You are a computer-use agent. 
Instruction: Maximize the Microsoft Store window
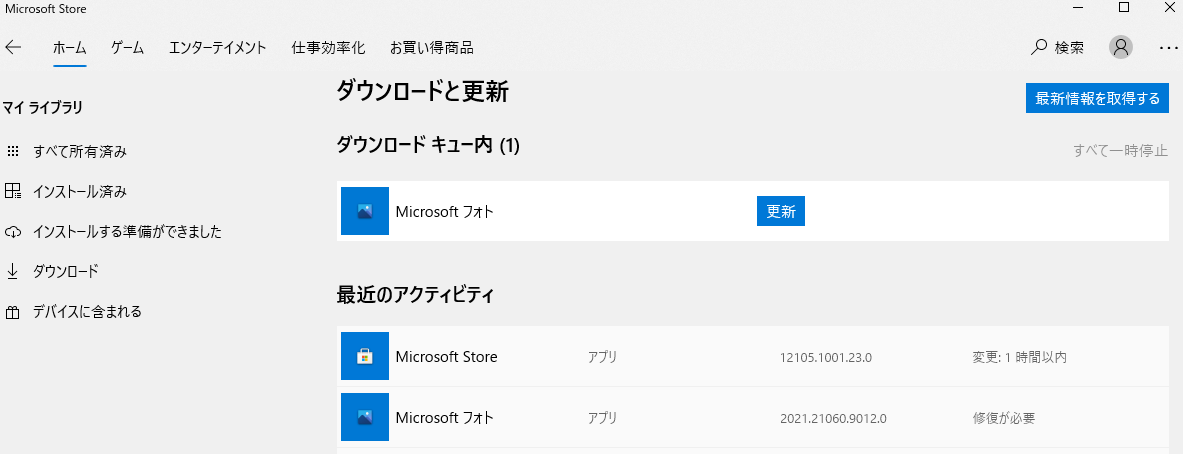tap(1123, 8)
